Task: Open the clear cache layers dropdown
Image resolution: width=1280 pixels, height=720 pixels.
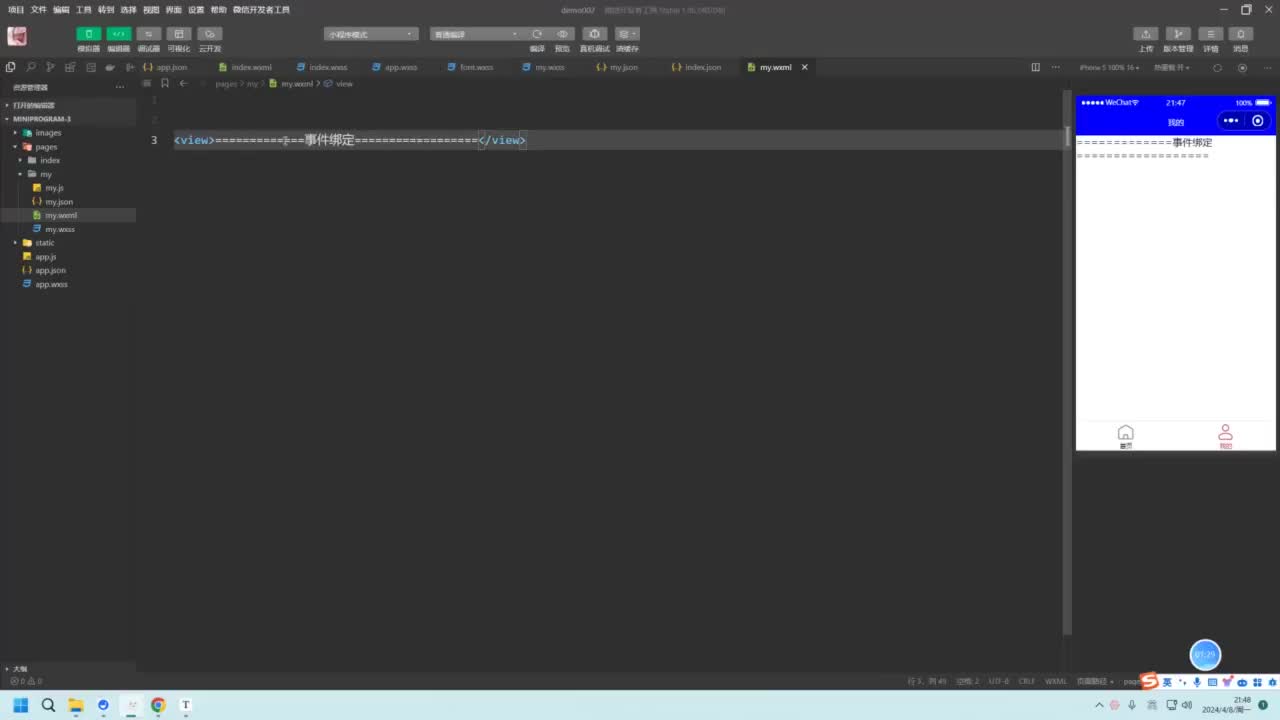Action: [x=627, y=34]
